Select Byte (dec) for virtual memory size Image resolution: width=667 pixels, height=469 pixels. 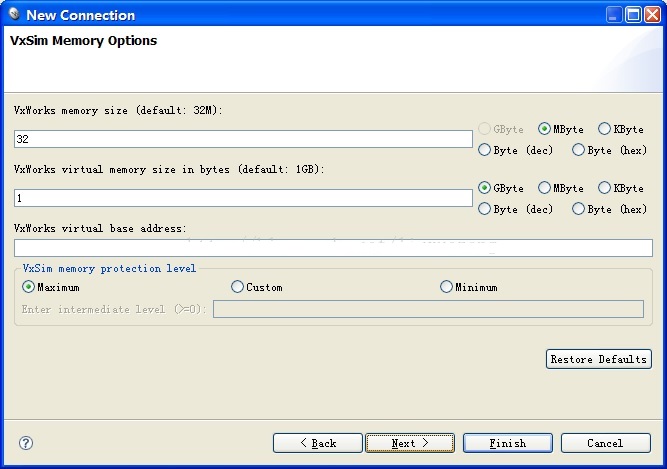click(515, 209)
